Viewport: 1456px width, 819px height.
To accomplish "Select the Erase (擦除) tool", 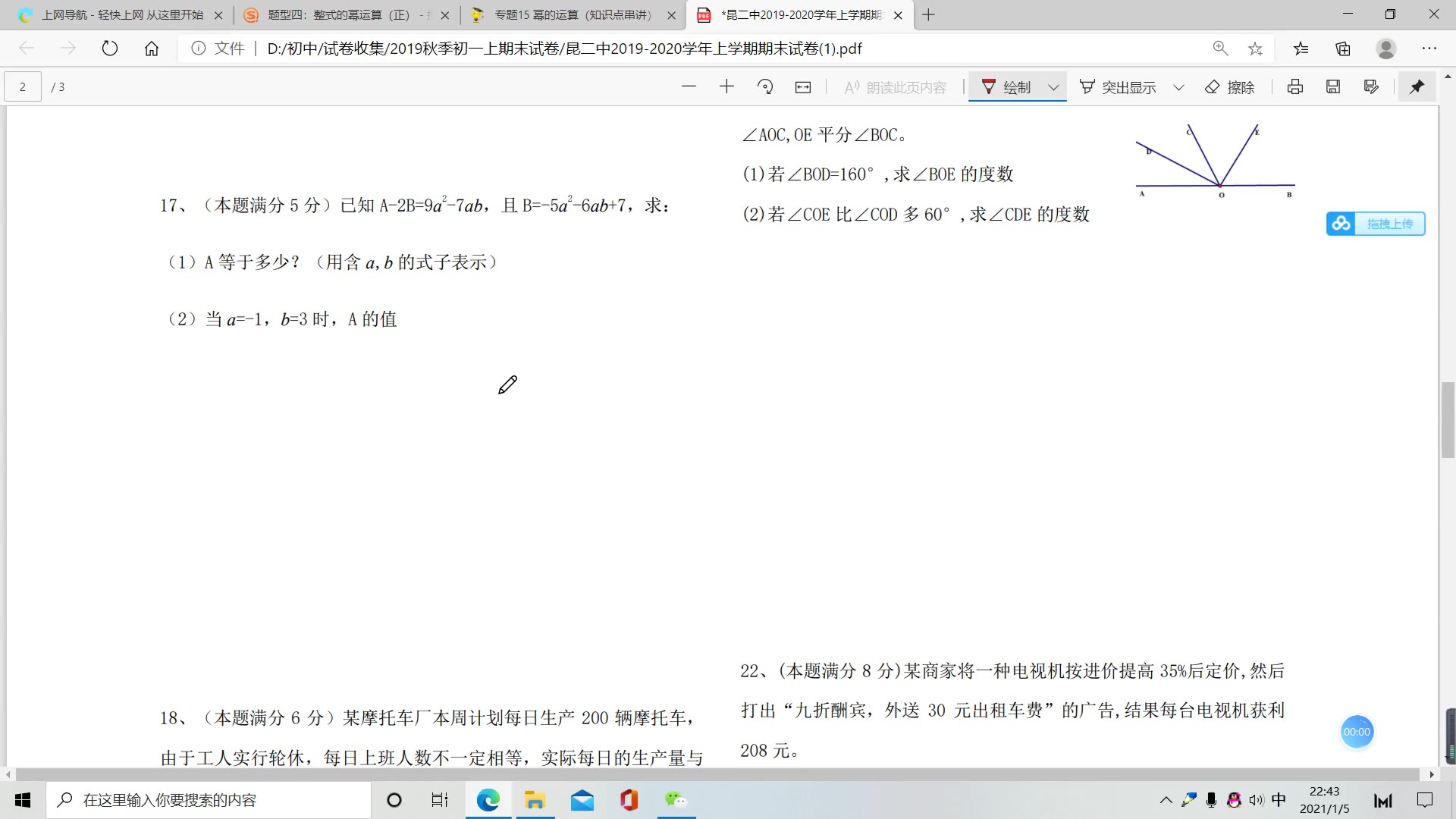I will pyautogui.click(x=1230, y=87).
